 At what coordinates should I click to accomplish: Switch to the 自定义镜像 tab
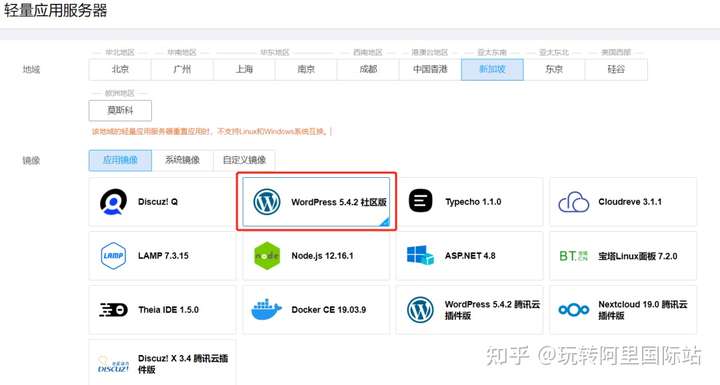pyautogui.click(x=244, y=160)
